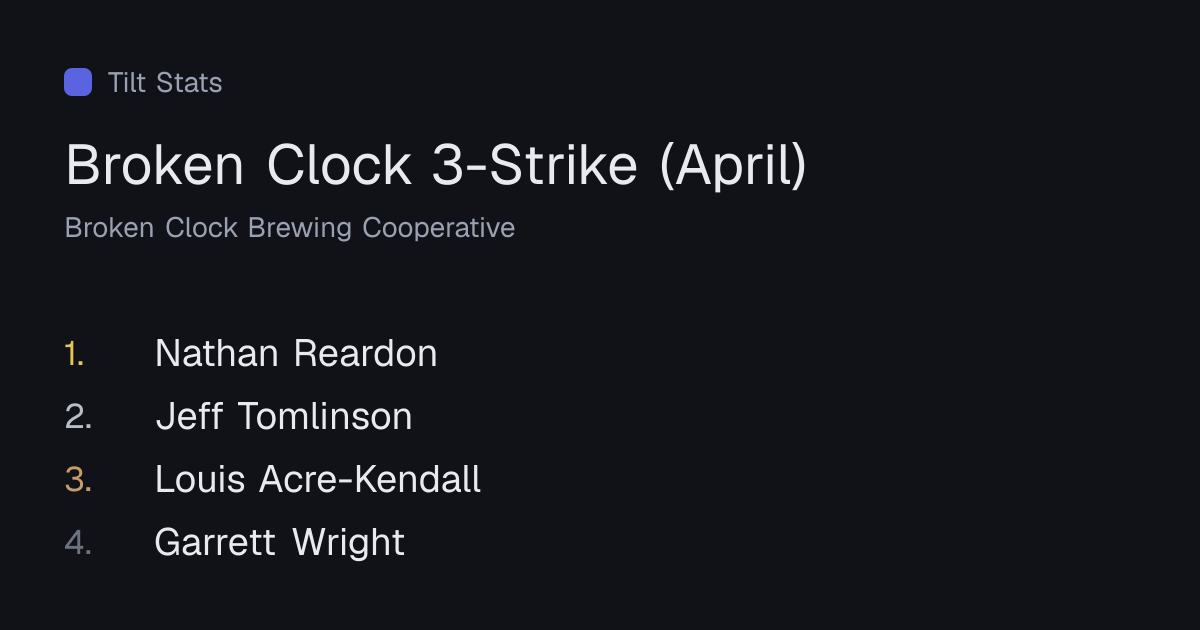Click the gray rank number 4
1200x630 pixels.
(x=78, y=543)
